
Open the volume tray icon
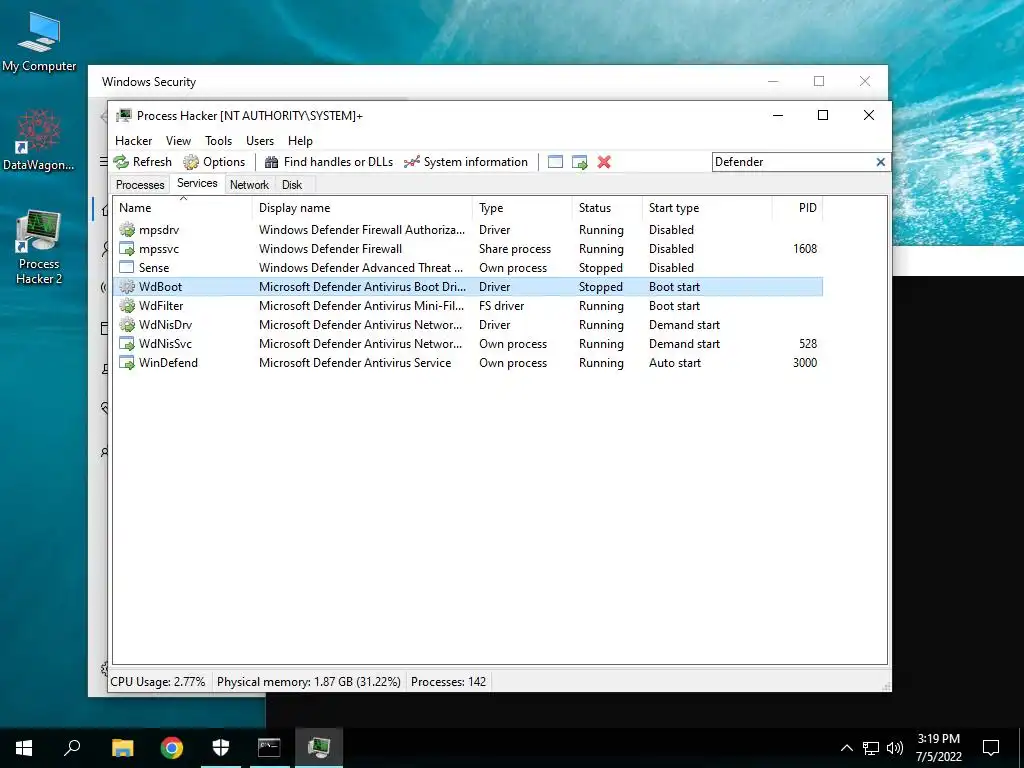pyautogui.click(x=895, y=748)
